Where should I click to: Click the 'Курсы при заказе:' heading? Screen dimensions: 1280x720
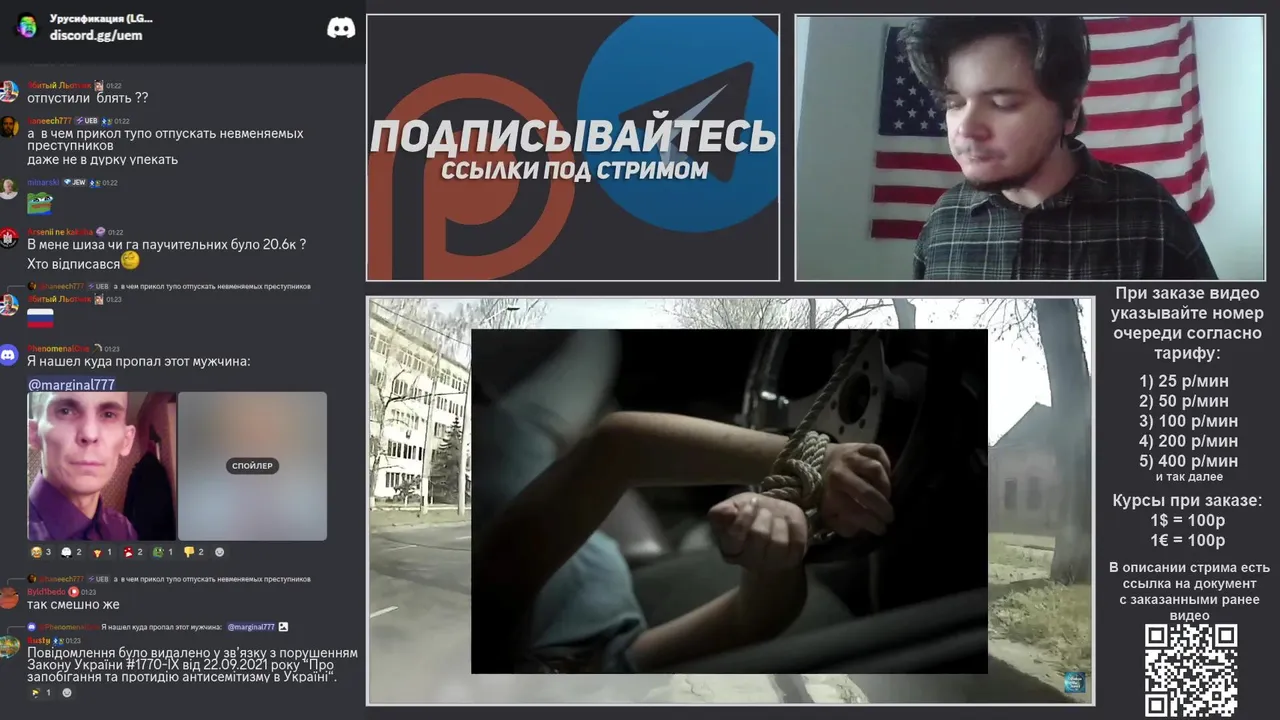click(x=1187, y=500)
